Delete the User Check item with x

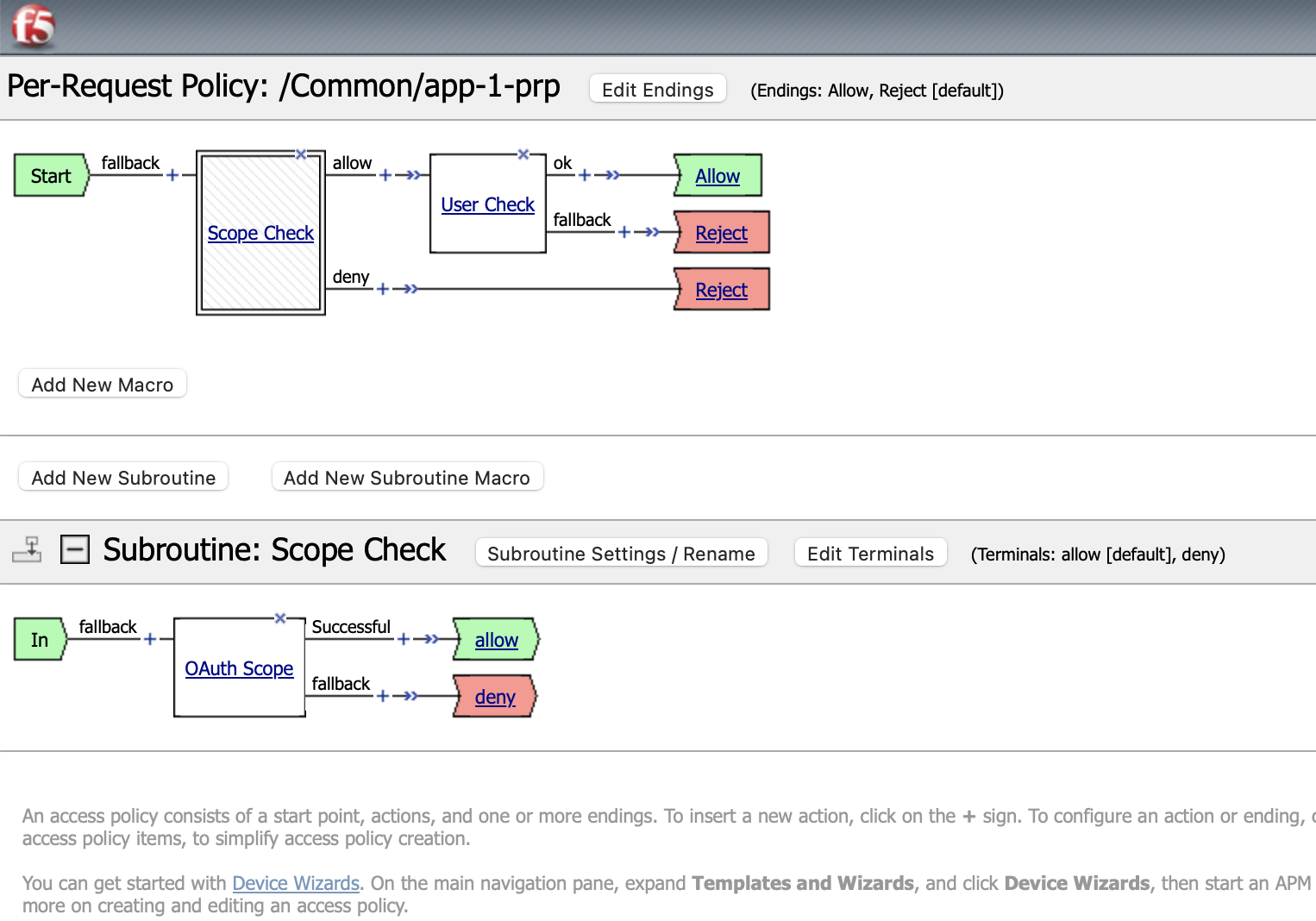tap(523, 154)
